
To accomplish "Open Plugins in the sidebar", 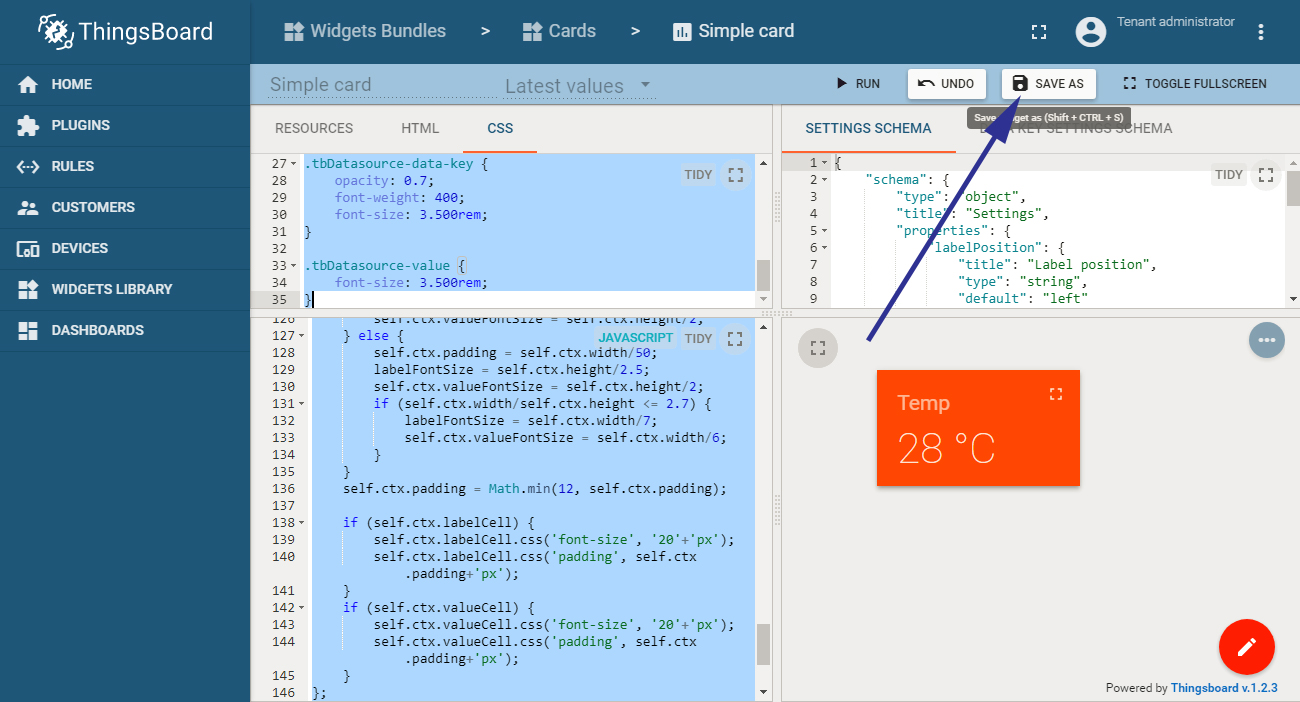I will 125,125.
